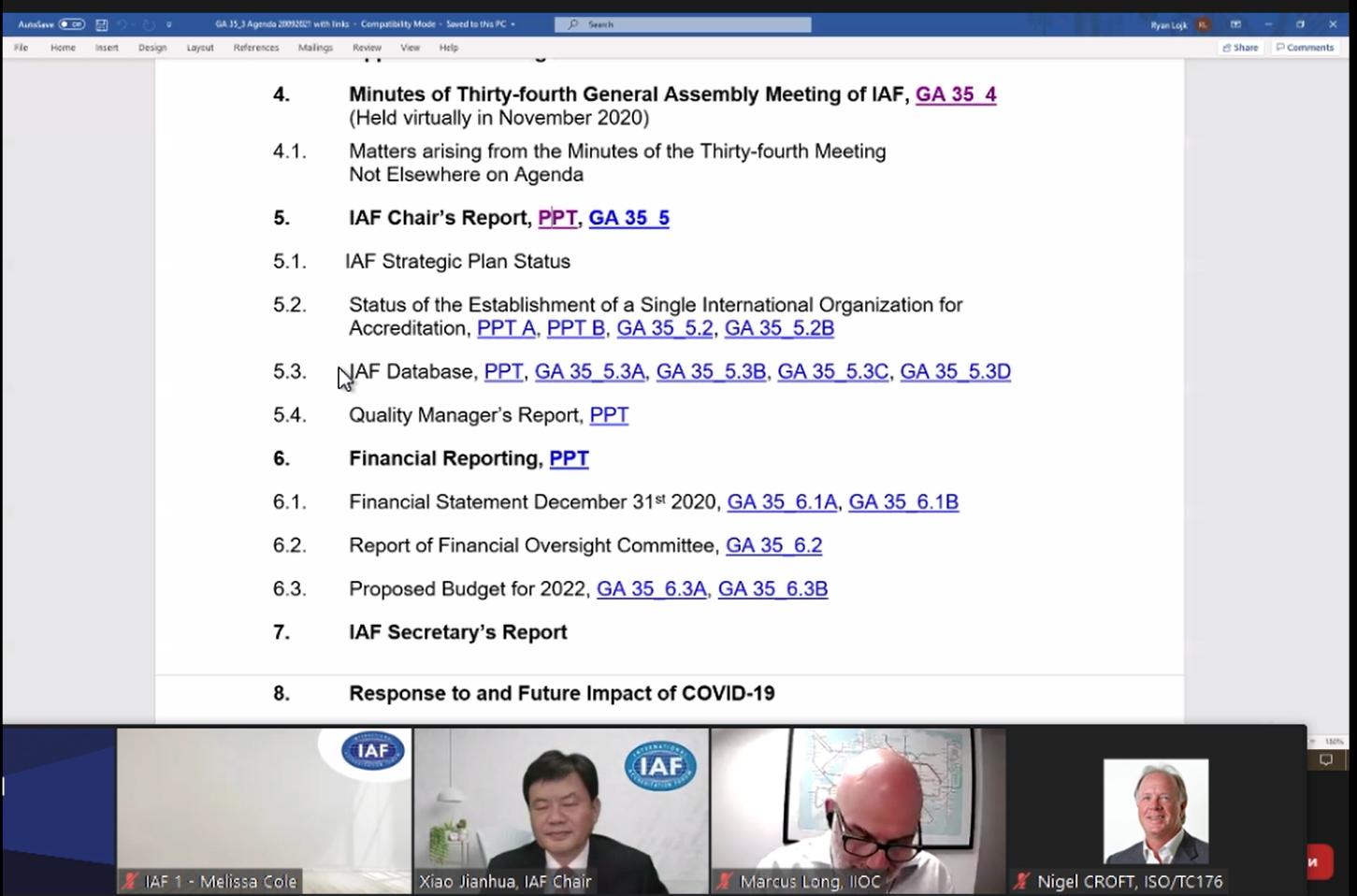Open the GA 35_5.3A link
Image resolution: width=1357 pixels, height=896 pixels.
589,372
